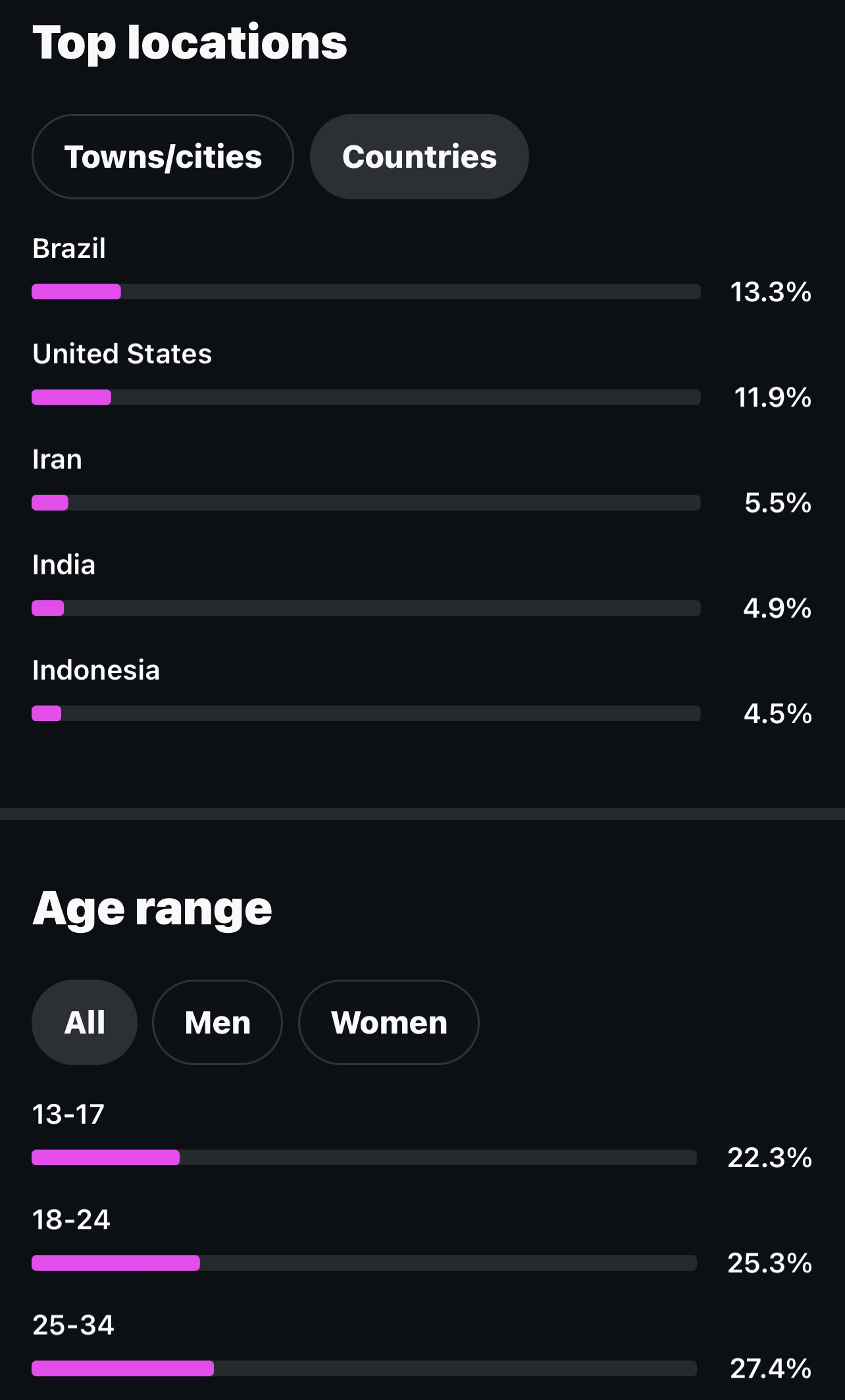The height and width of the screenshot is (1400, 845).
Task: Tap the India percentage bar
Action: pos(366,608)
